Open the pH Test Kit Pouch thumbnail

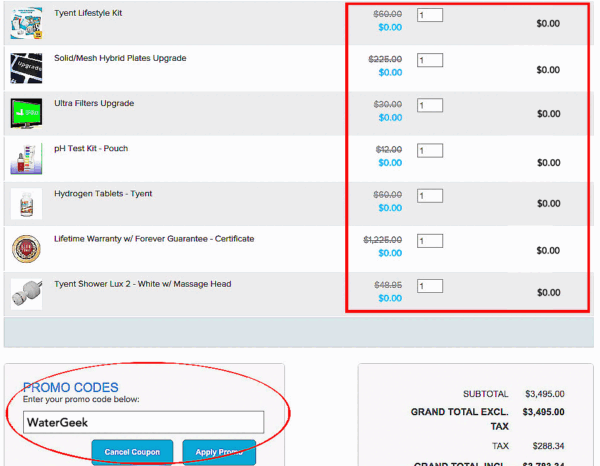click(26, 158)
